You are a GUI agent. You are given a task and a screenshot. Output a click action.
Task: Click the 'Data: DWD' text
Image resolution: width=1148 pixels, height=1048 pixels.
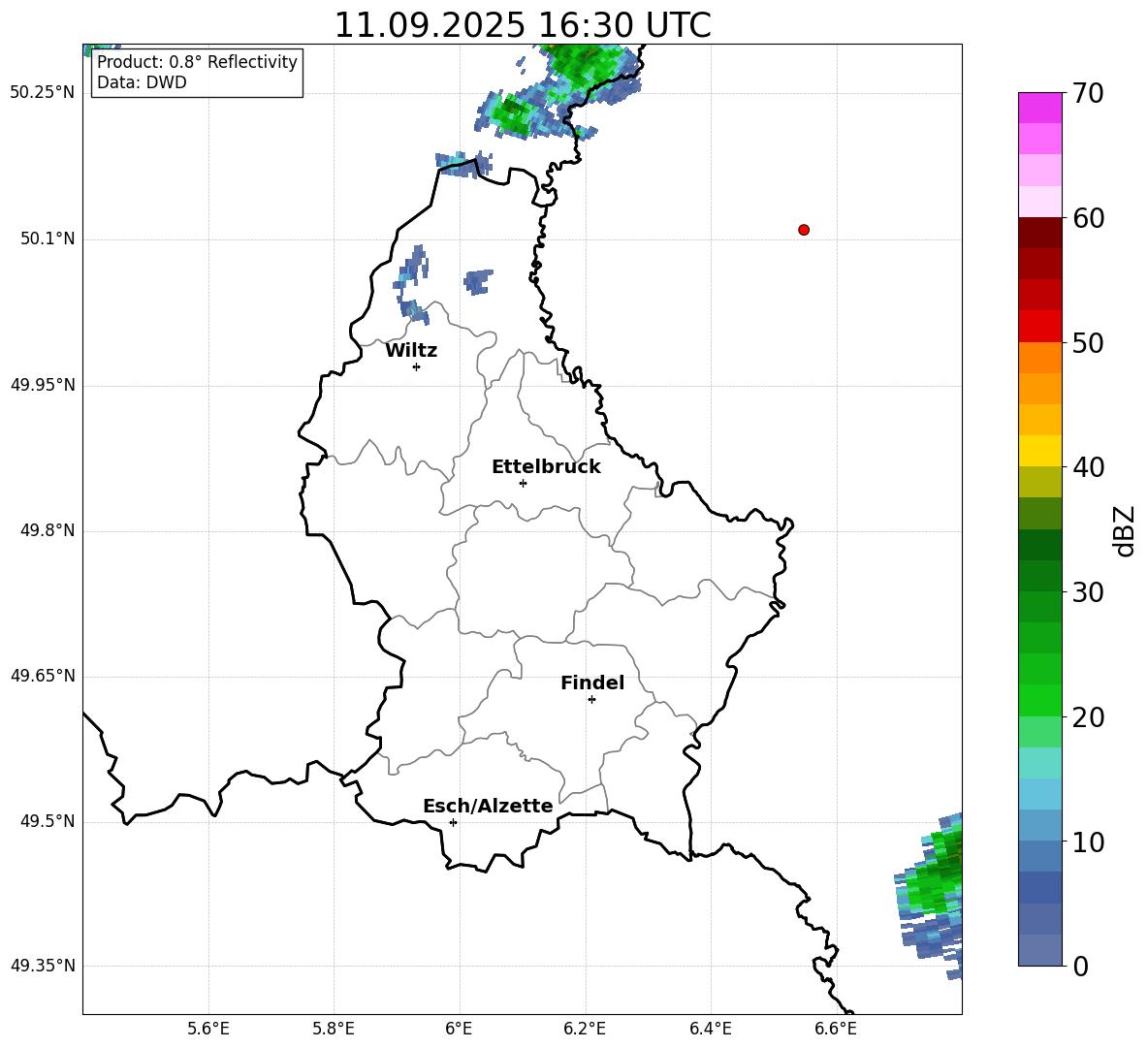[x=142, y=82]
